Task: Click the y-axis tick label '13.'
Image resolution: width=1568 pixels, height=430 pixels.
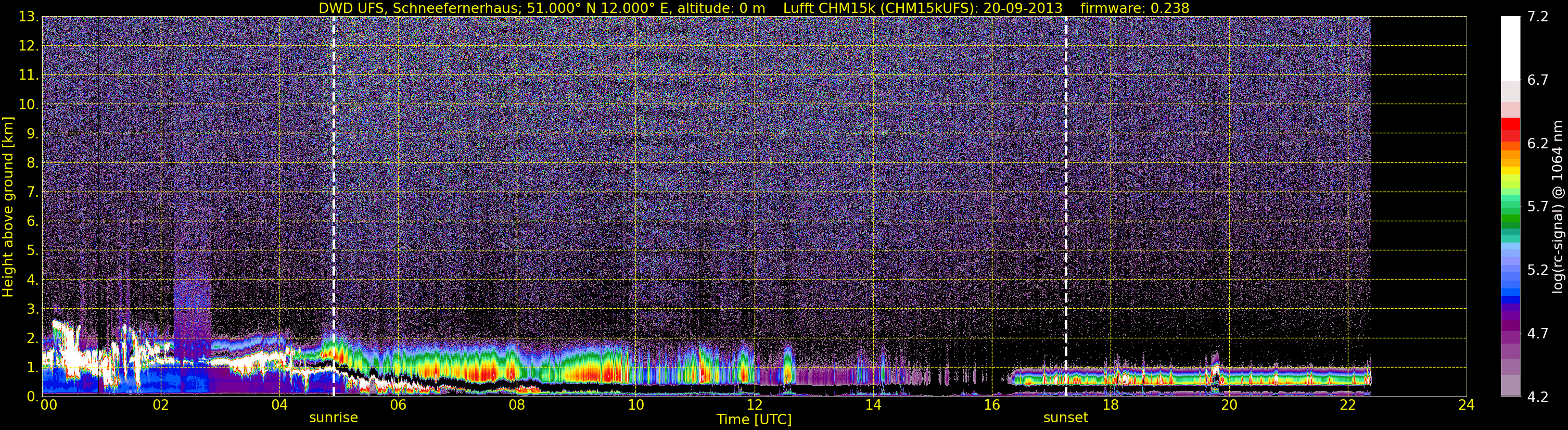Action: click(x=28, y=17)
